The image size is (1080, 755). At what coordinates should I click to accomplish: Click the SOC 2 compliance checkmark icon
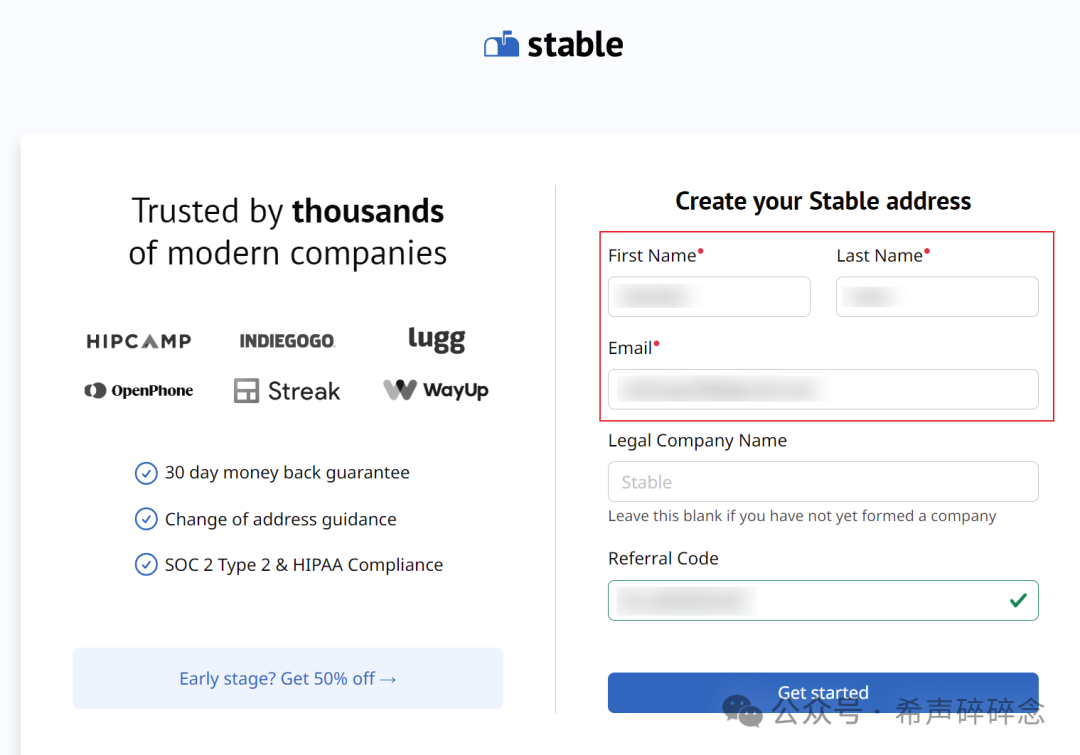coord(146,565)
